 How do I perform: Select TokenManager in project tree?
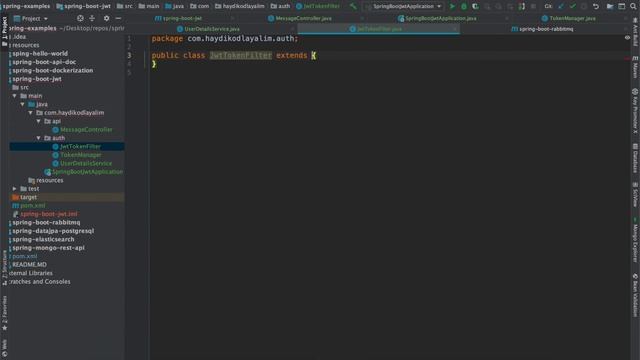(81, 155)
